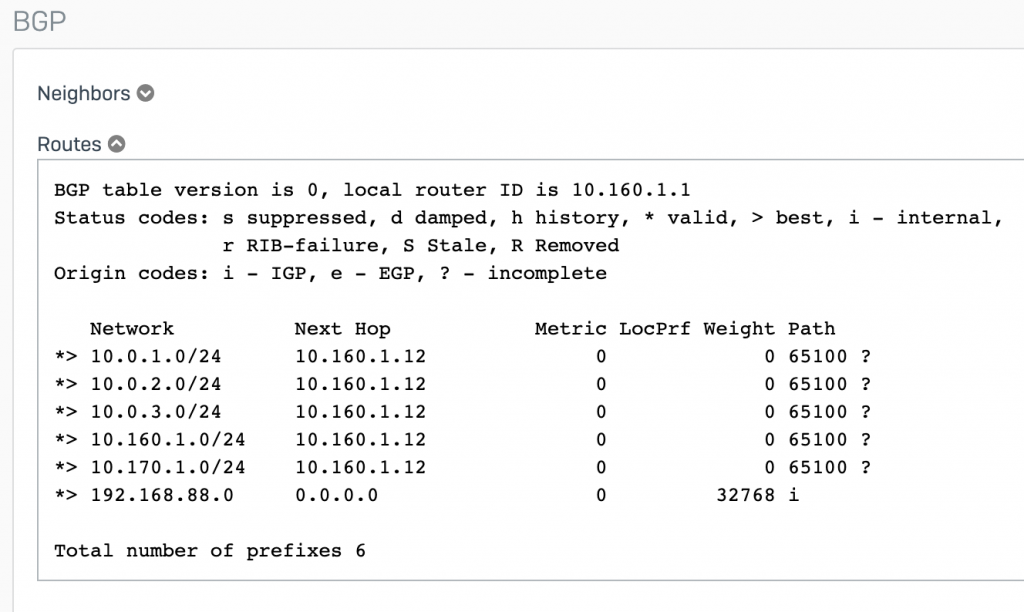Click the 0.0.0.0 next hop value

[x=336, y=495]
